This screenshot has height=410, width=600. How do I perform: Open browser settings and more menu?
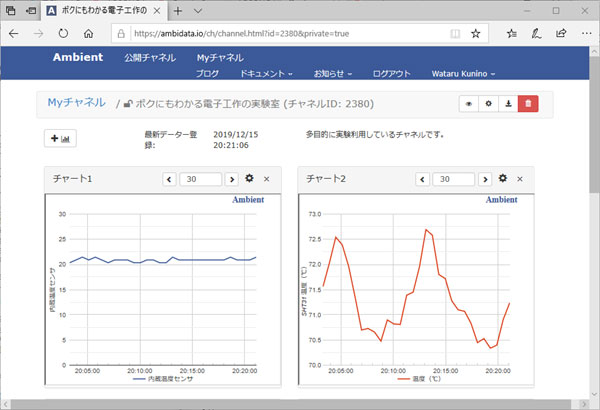[586, 34]
